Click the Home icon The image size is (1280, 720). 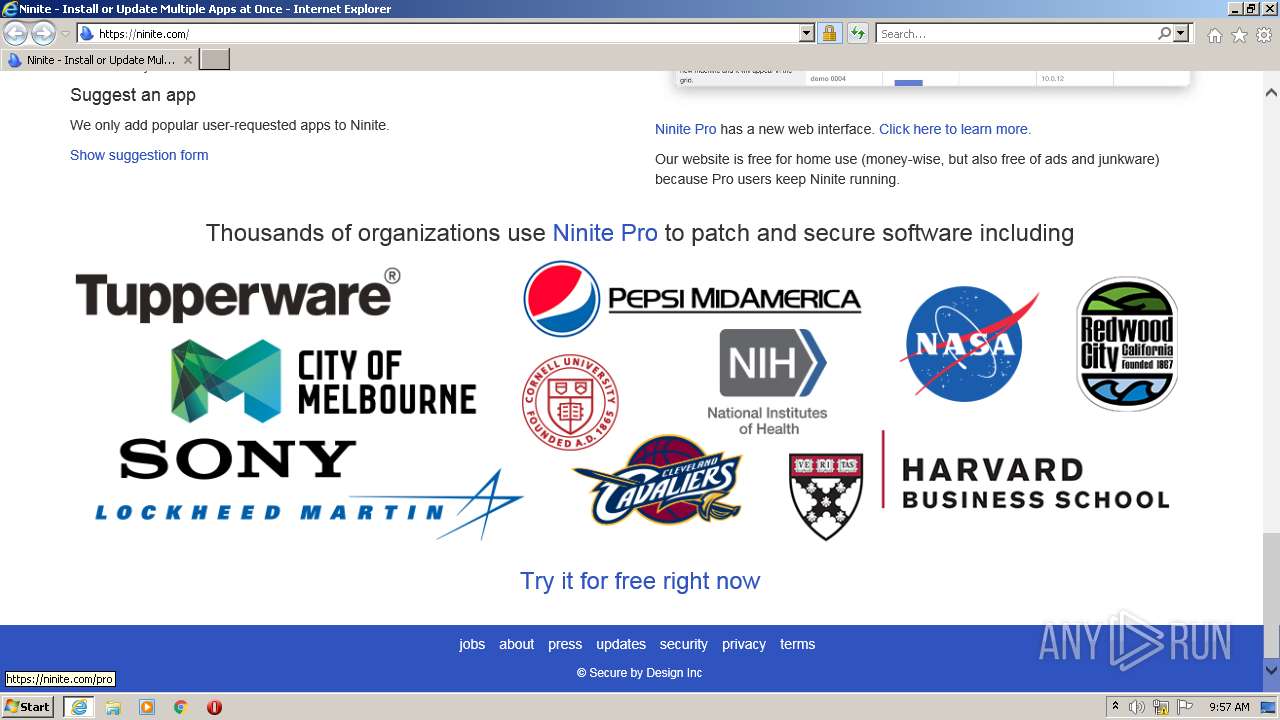pos(1214,35)
